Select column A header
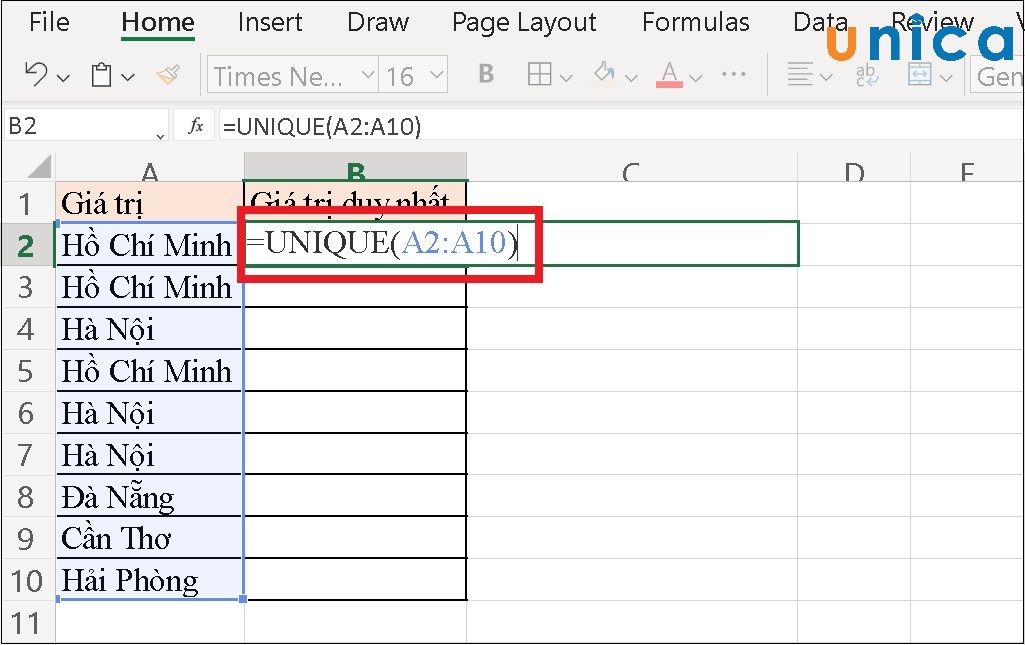The width and height of the screenshot is (1025, 645). coord(150,169)
